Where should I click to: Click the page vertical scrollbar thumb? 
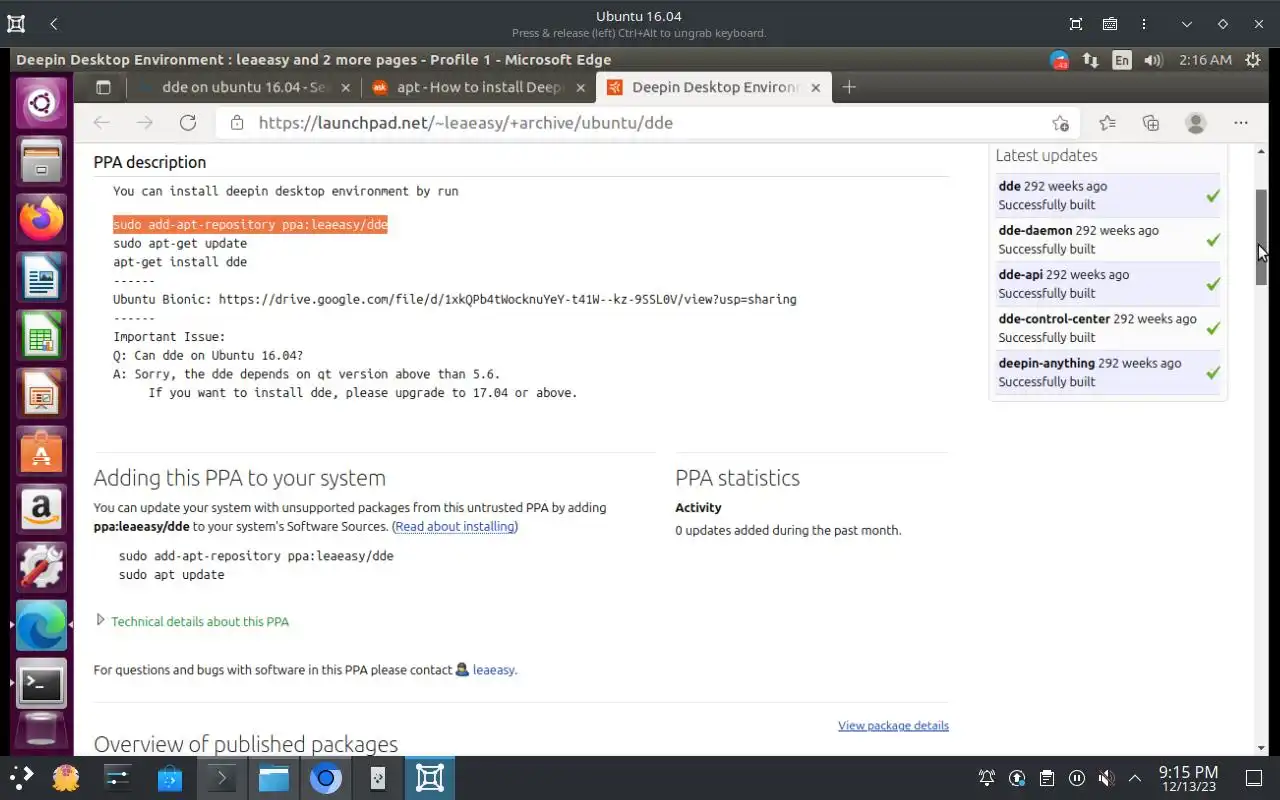pyautogui.click(x=1261, y=237)
